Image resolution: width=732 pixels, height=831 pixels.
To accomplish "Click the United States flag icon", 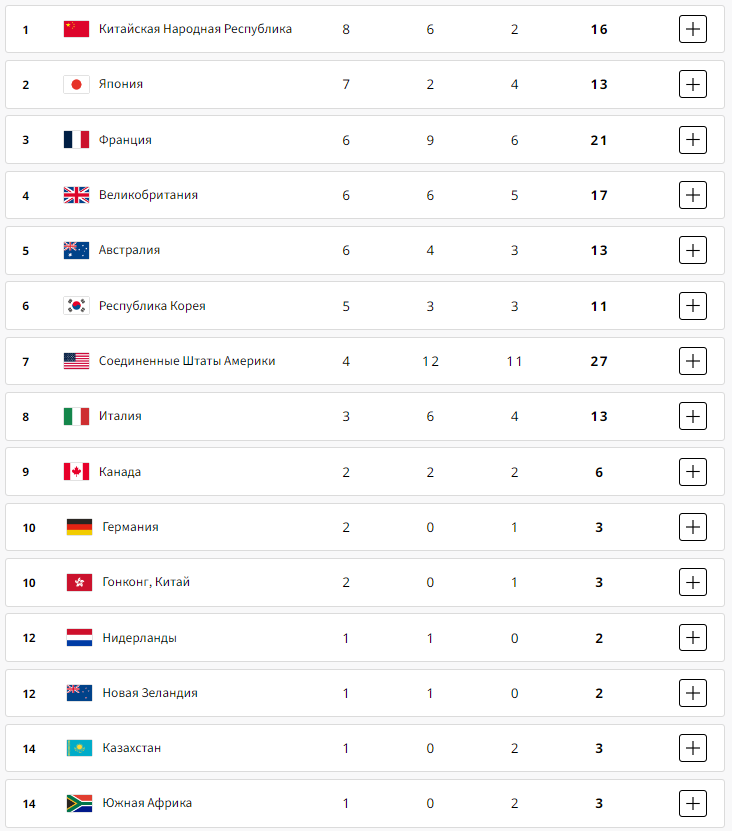I will point(76,361).
